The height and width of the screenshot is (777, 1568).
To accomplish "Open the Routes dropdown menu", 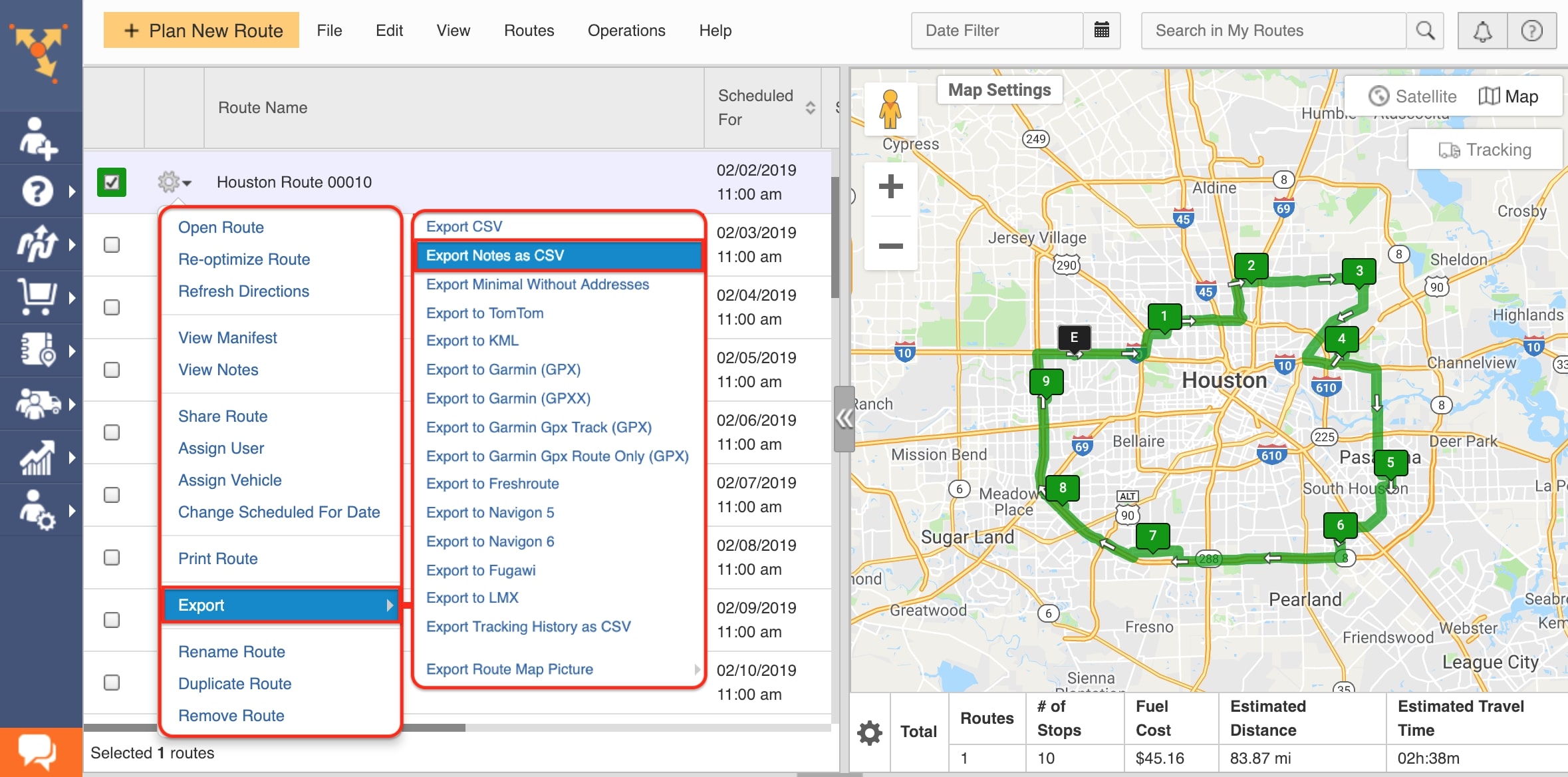I will click(x=528, y=30).
